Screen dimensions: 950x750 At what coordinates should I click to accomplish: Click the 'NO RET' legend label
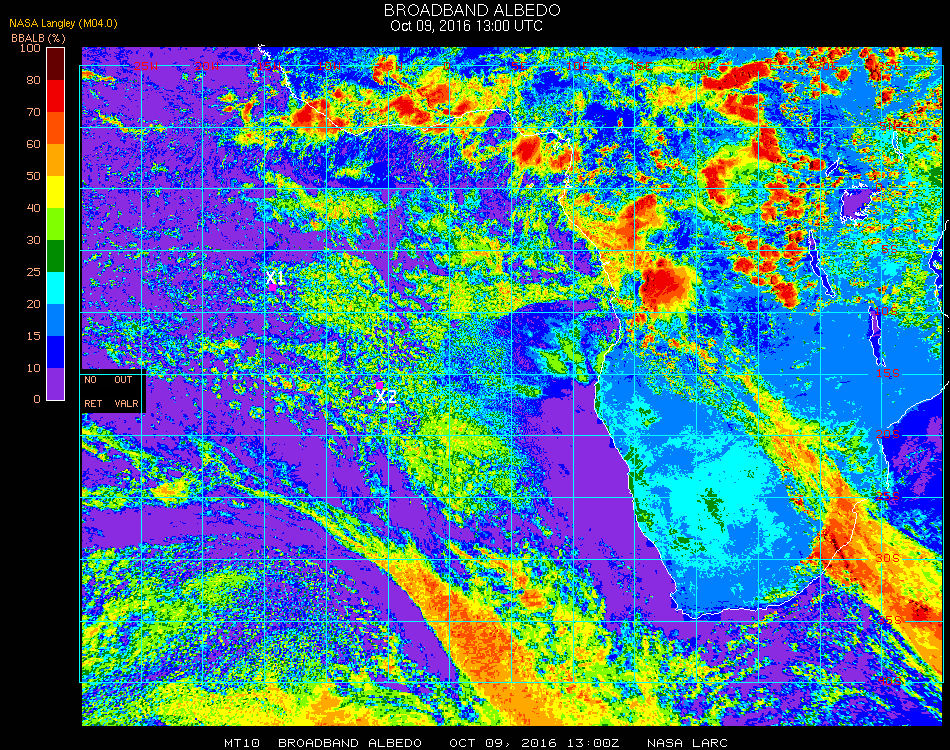[x=93, y=391]
